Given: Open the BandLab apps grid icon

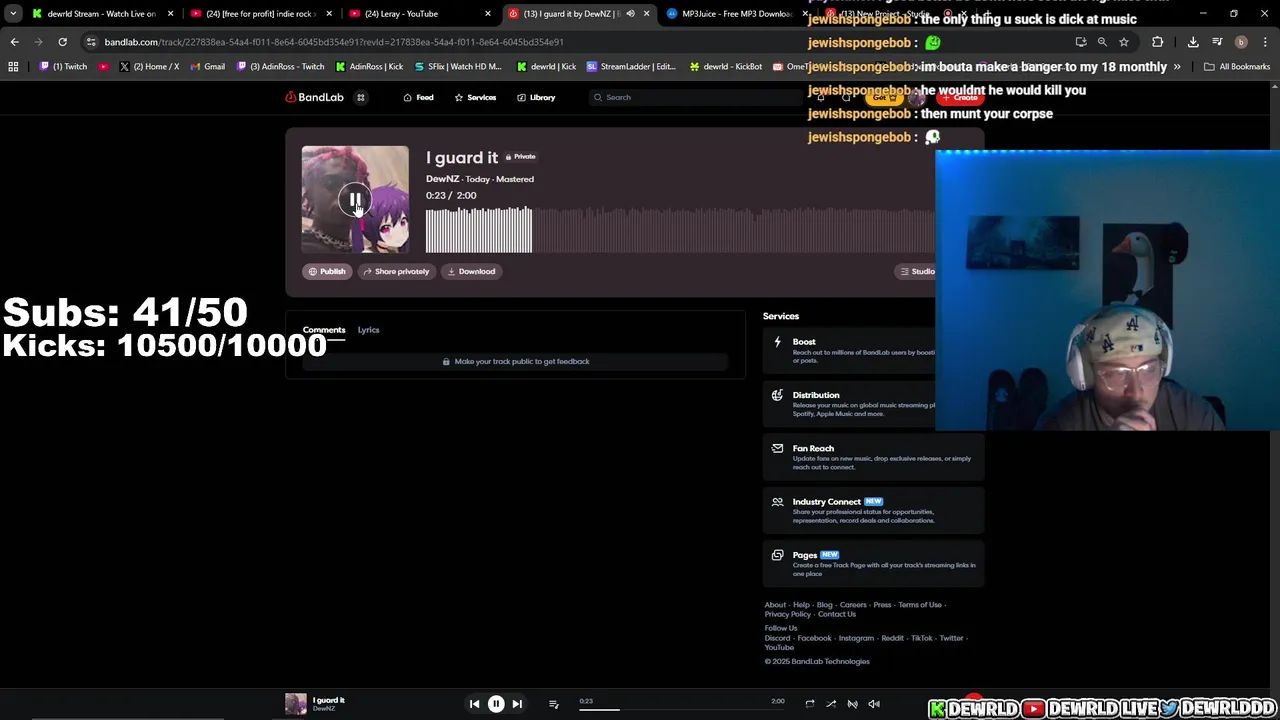Looking at the screenshot, I should 361,97.
